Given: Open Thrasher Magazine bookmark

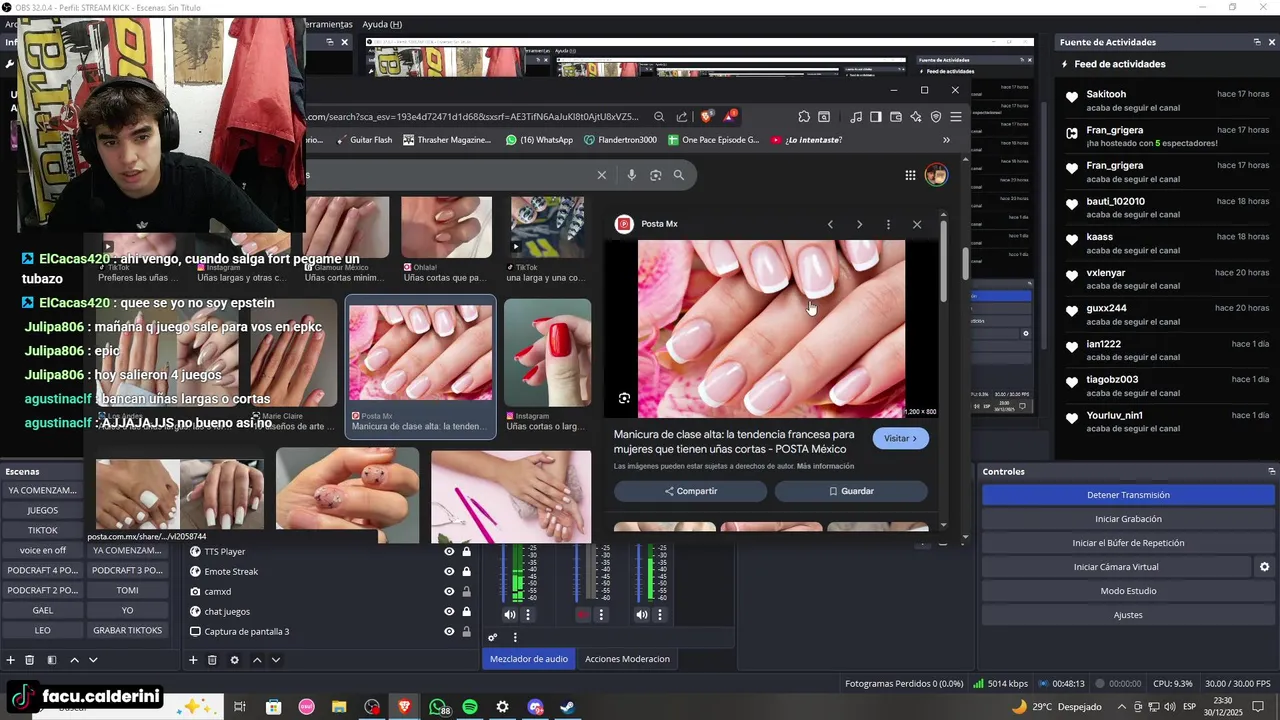Looking at the screenshot, I should tap(447, 140).
